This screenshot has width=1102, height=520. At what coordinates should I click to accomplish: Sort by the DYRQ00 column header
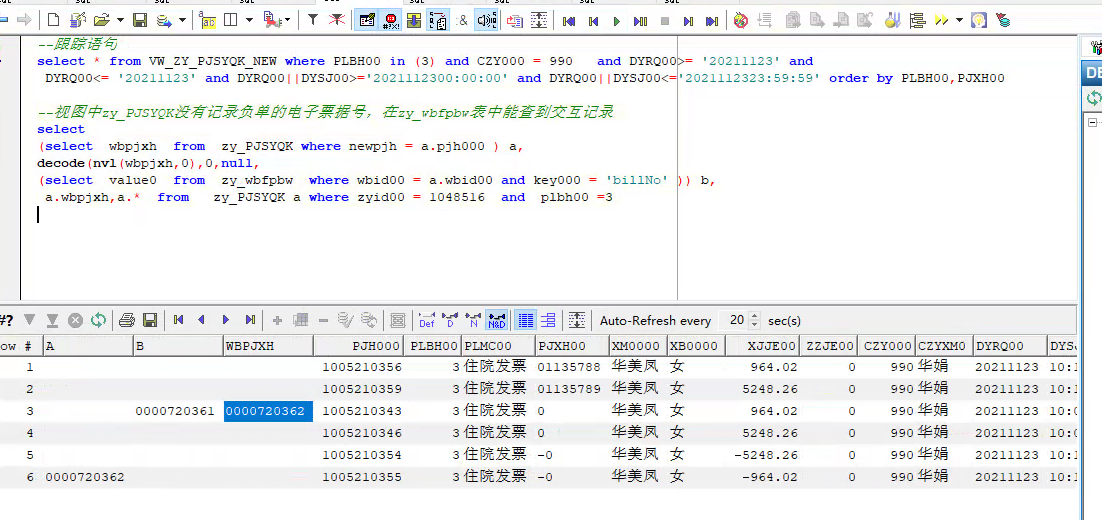[x=1010, y=346]
